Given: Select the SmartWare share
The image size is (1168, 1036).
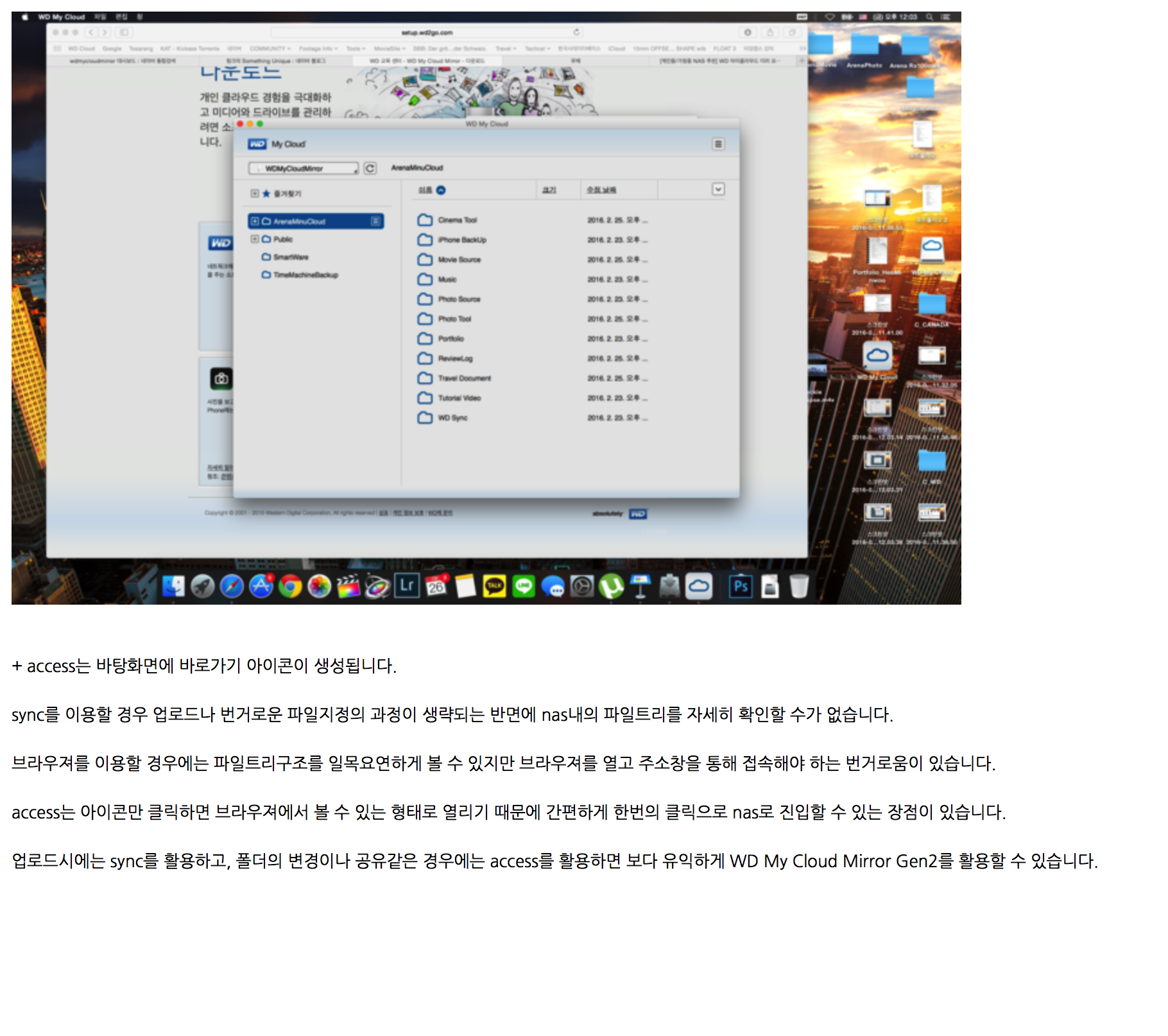Looking at the screenshot, I should [x=286, y=257].
